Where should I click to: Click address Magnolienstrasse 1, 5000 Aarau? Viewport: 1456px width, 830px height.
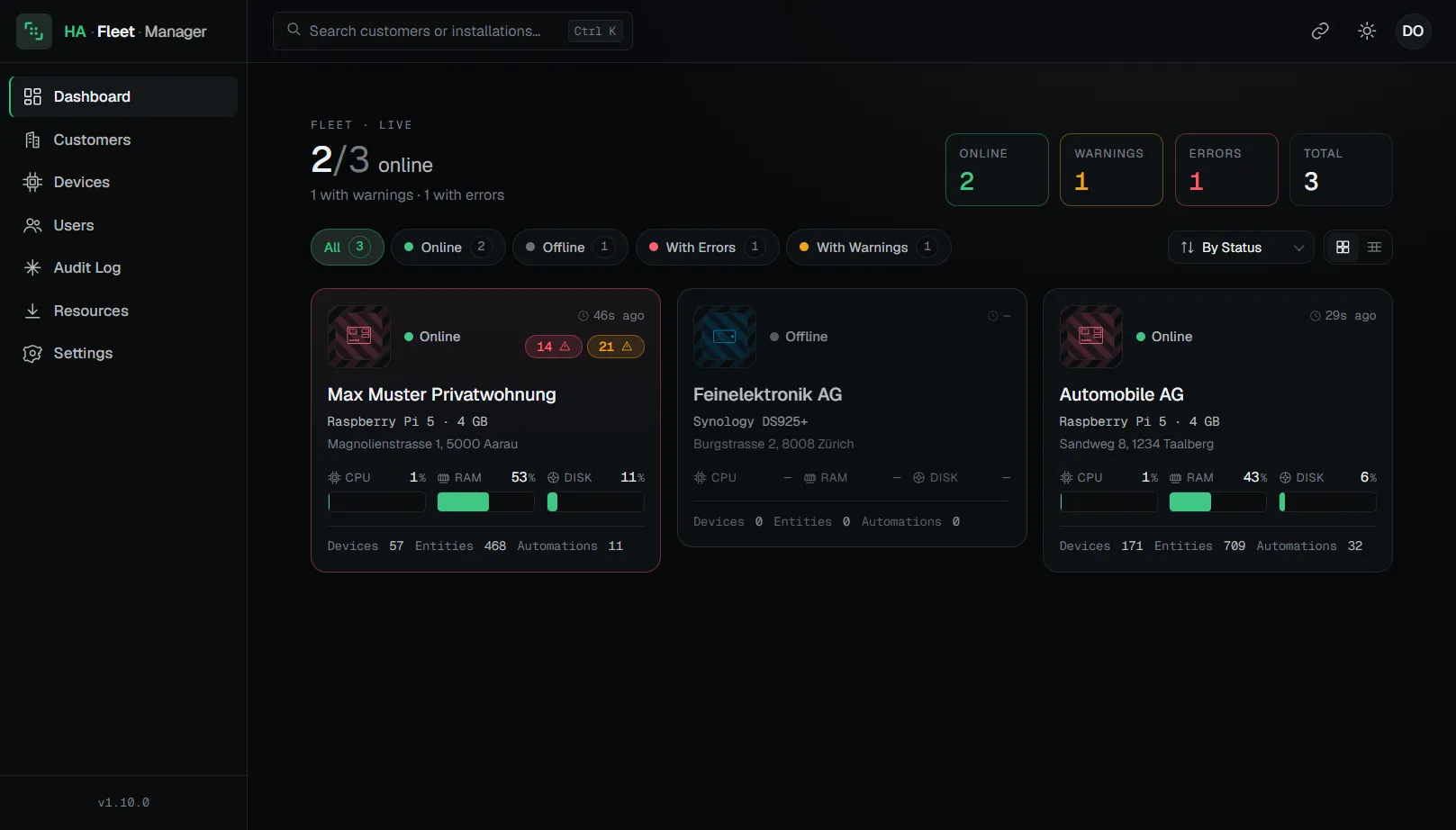tap(422, 444)
